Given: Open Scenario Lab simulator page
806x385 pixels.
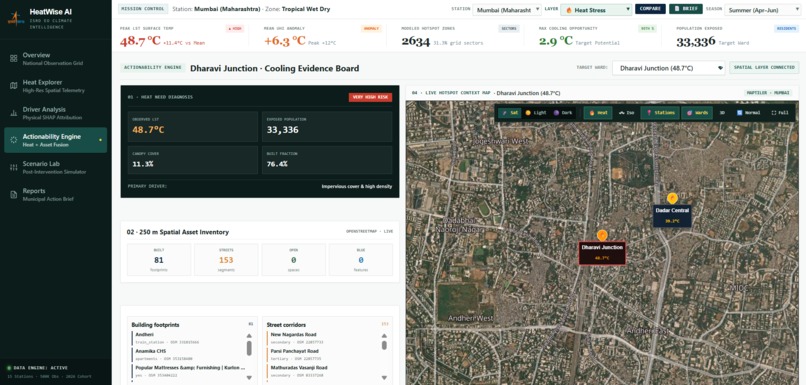Looking at the screenshot, I should pyautogui.click(x=56, y=168).
